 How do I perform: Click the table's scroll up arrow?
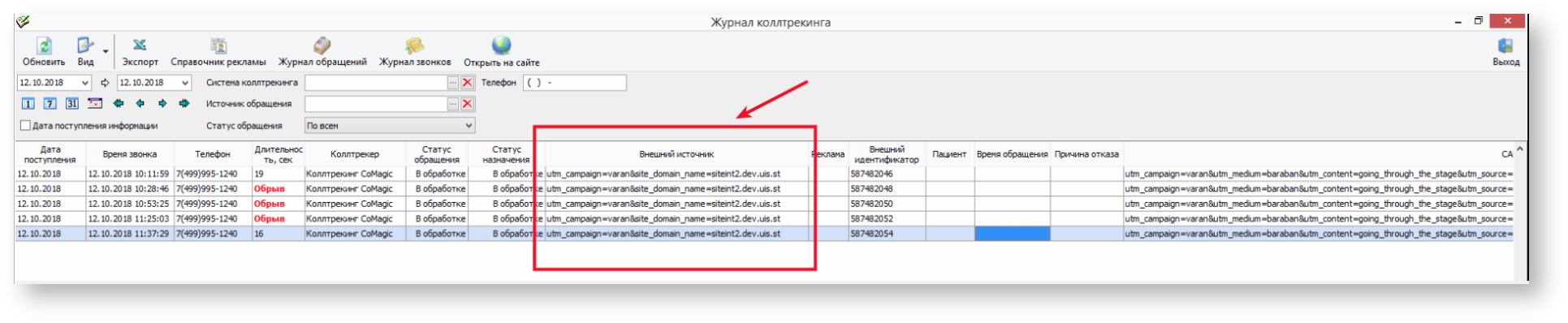coord(1520,150)
